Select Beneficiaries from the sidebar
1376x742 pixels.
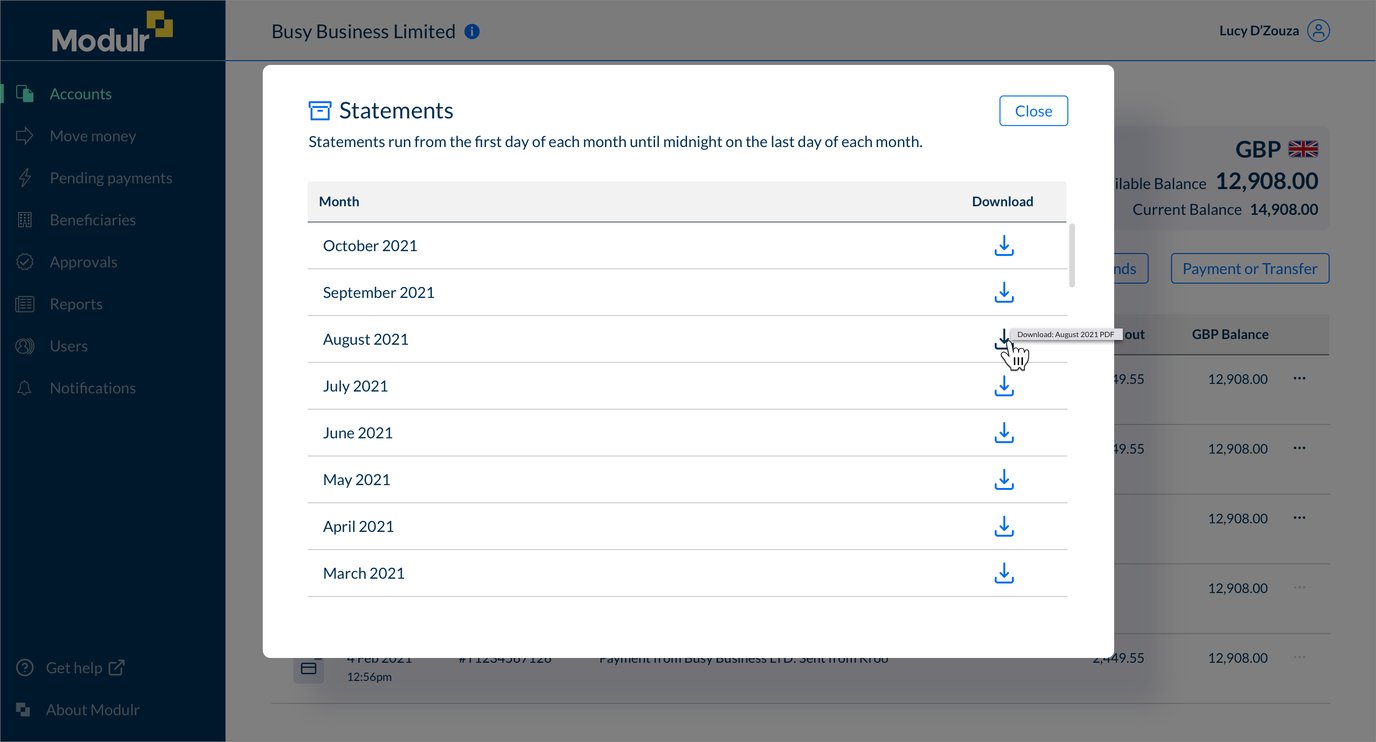click(92, 220)
